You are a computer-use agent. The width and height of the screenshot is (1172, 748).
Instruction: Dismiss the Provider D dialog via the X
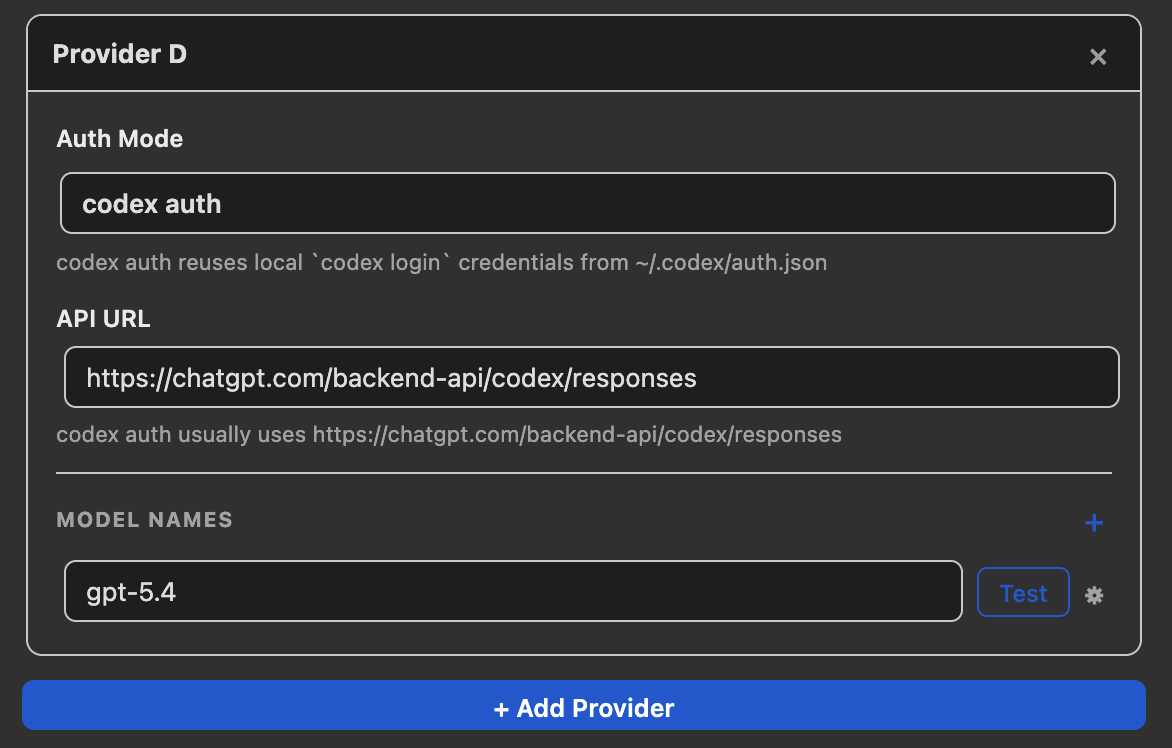click(1097, 56)
